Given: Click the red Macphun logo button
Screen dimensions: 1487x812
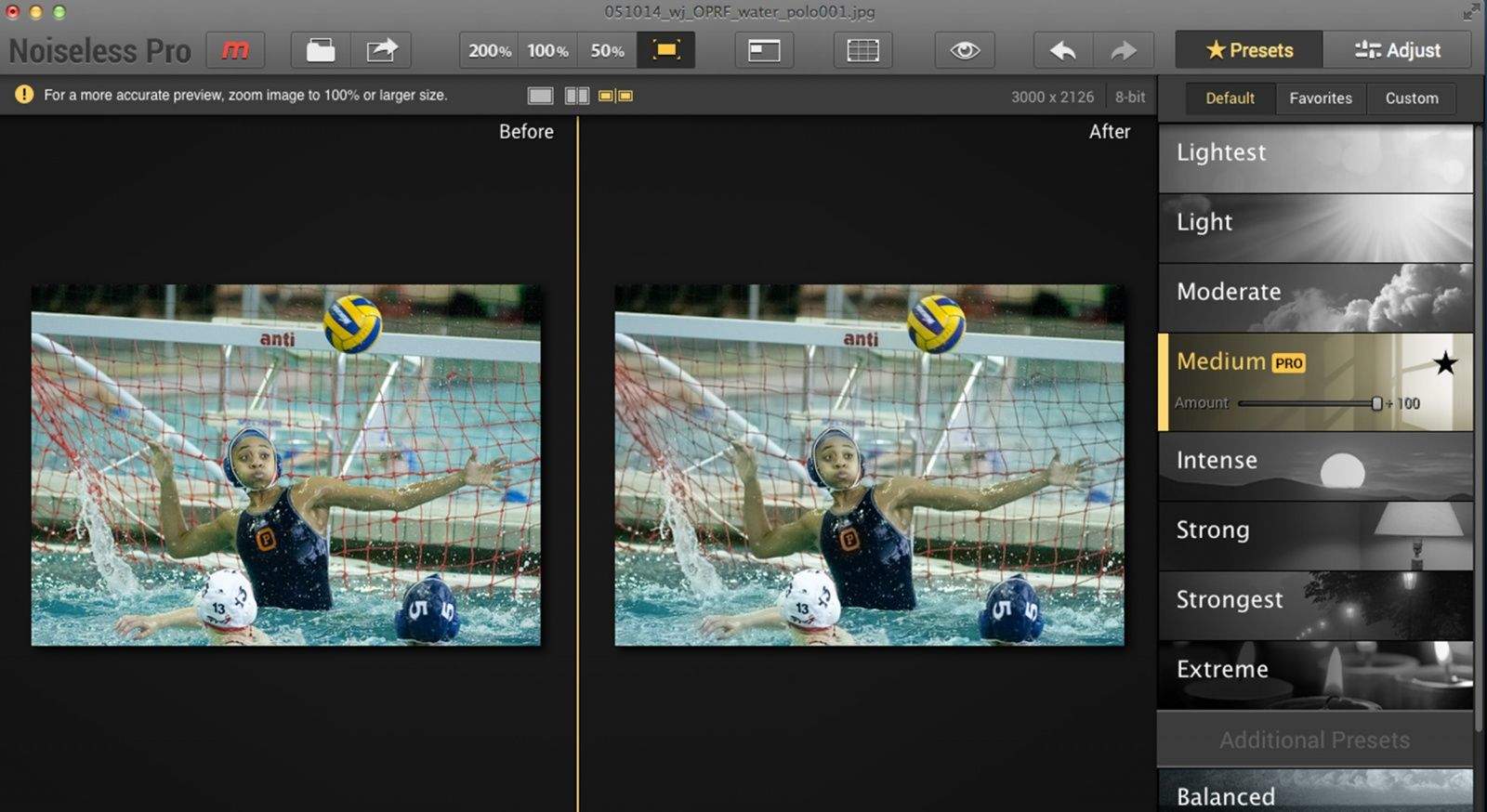Looking at the screenshot, I should [x=235, y=50].
